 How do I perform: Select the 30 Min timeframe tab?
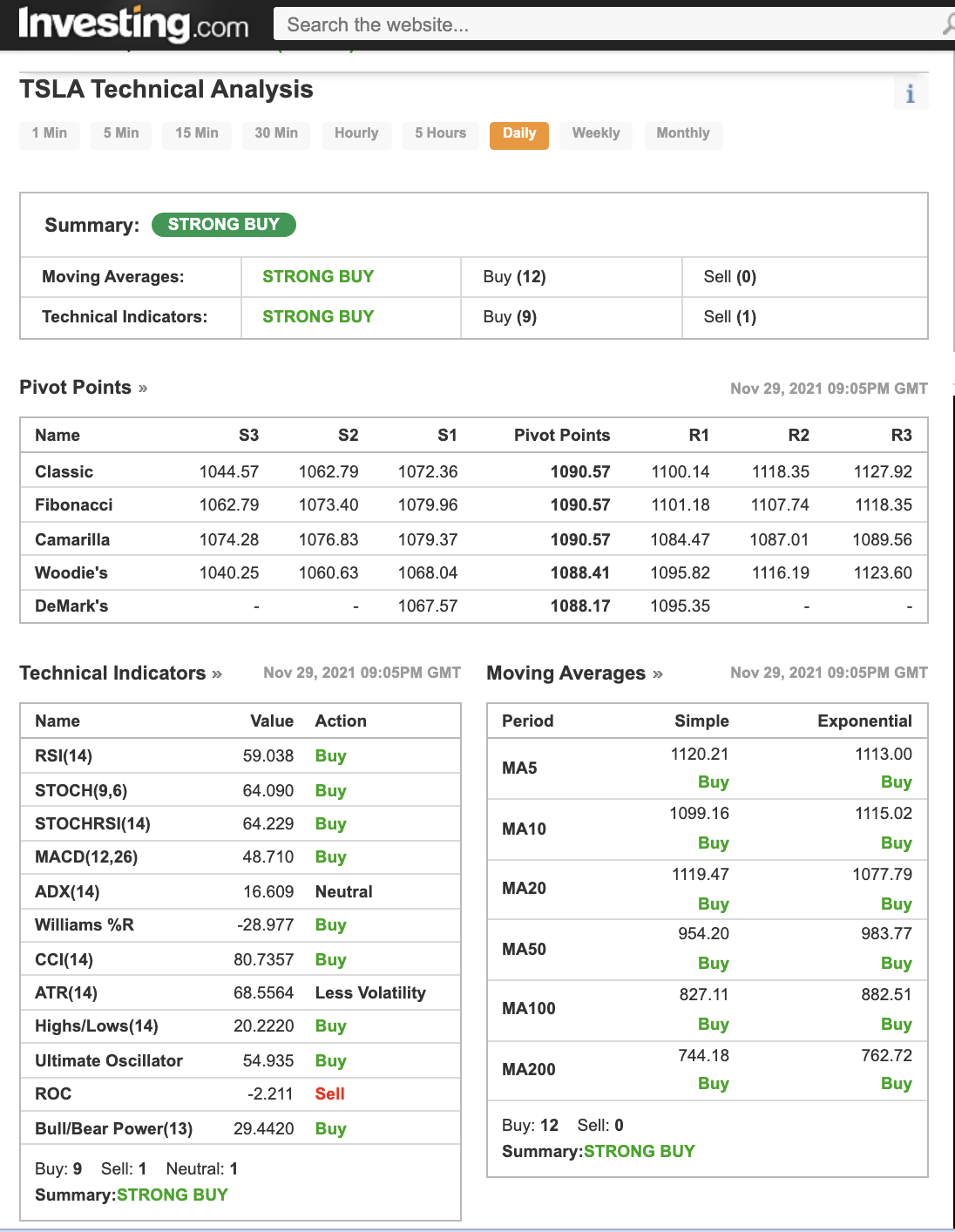276,134
